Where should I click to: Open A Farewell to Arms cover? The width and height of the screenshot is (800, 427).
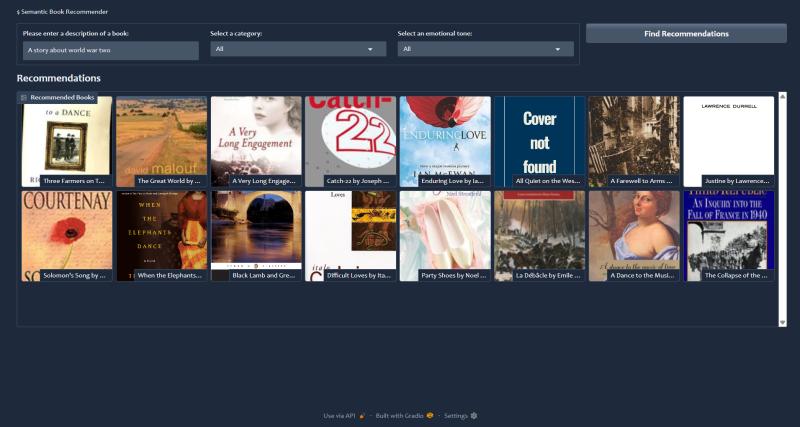634,141
